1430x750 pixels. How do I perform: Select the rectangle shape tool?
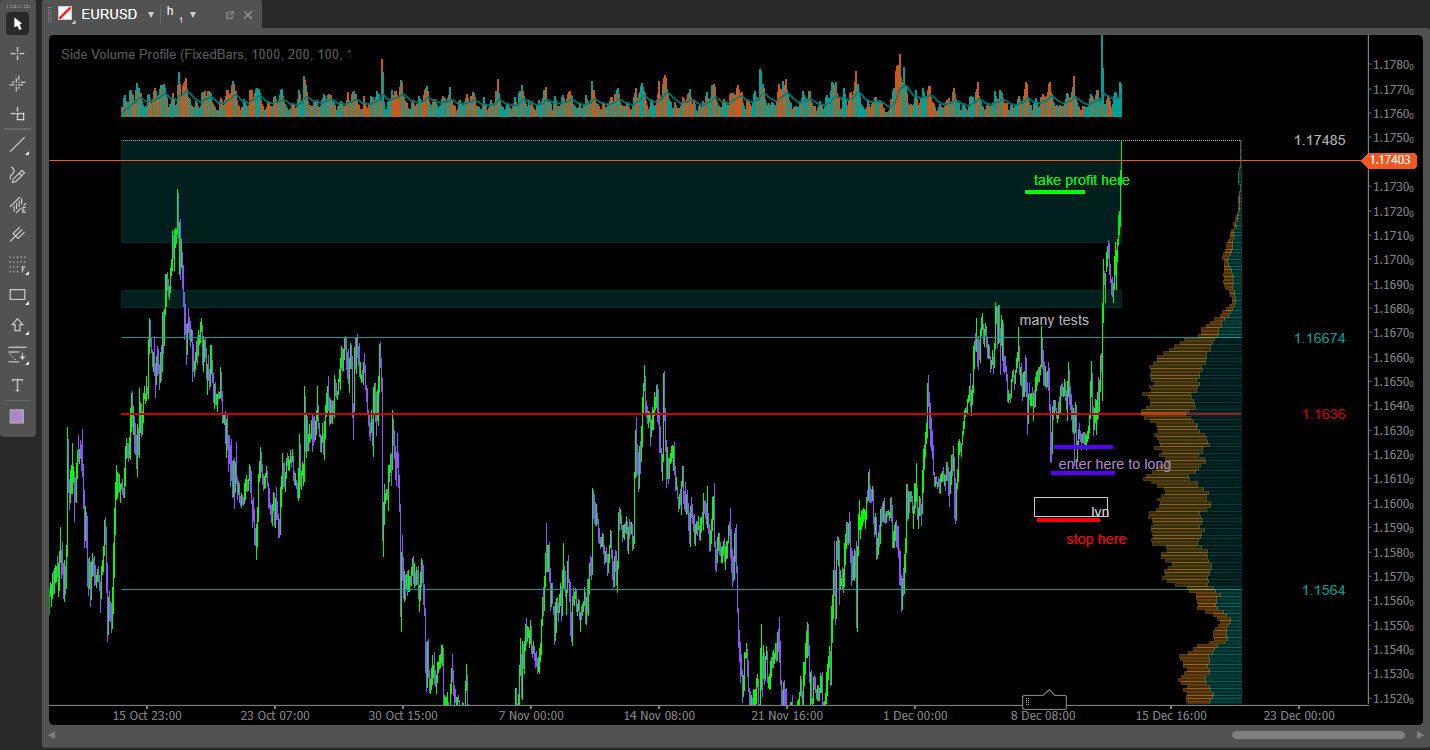pos(17,295)
